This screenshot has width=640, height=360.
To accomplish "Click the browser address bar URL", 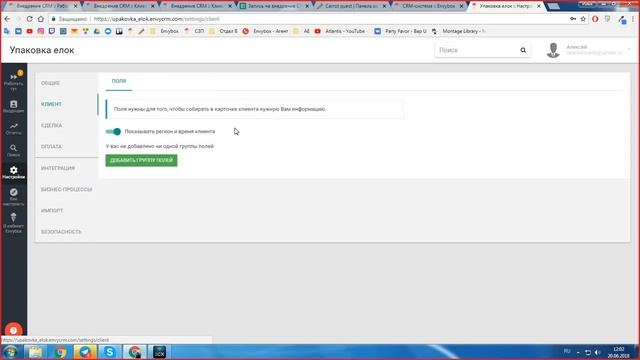I will [157, 19].
